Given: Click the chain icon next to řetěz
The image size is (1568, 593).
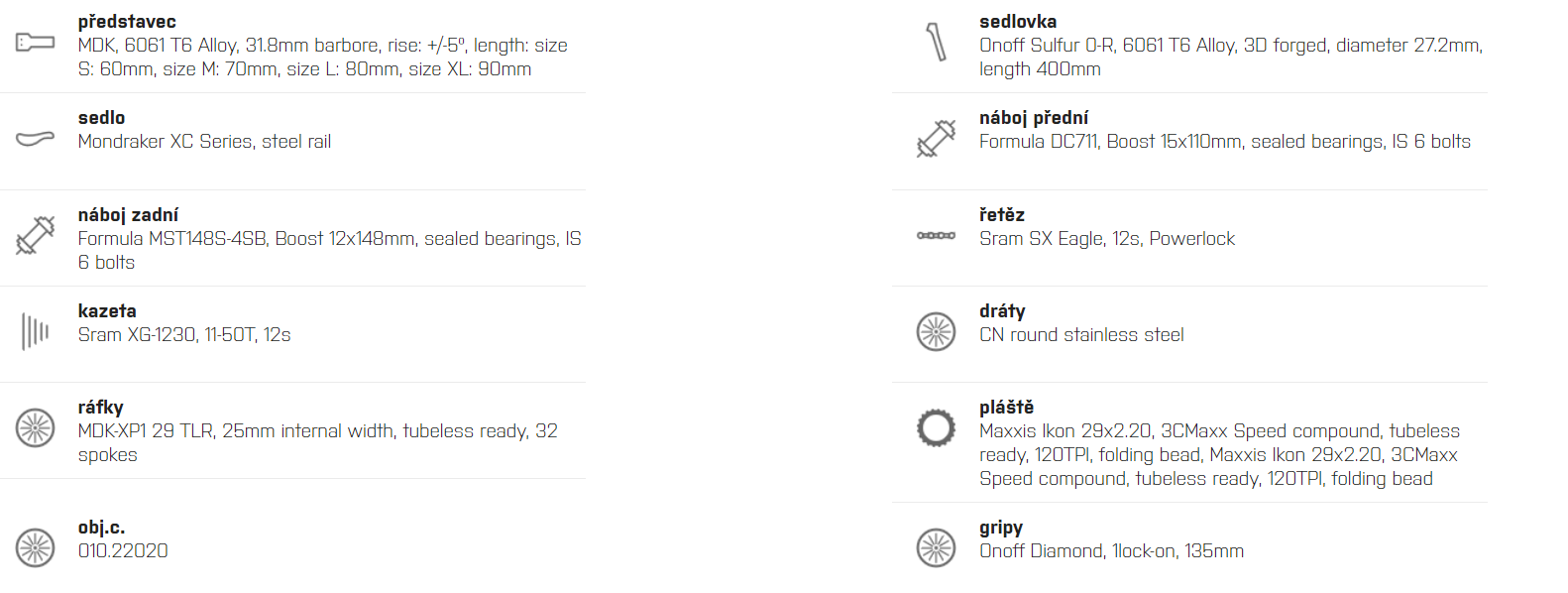Looking at the screenshot, I should 936,235.
